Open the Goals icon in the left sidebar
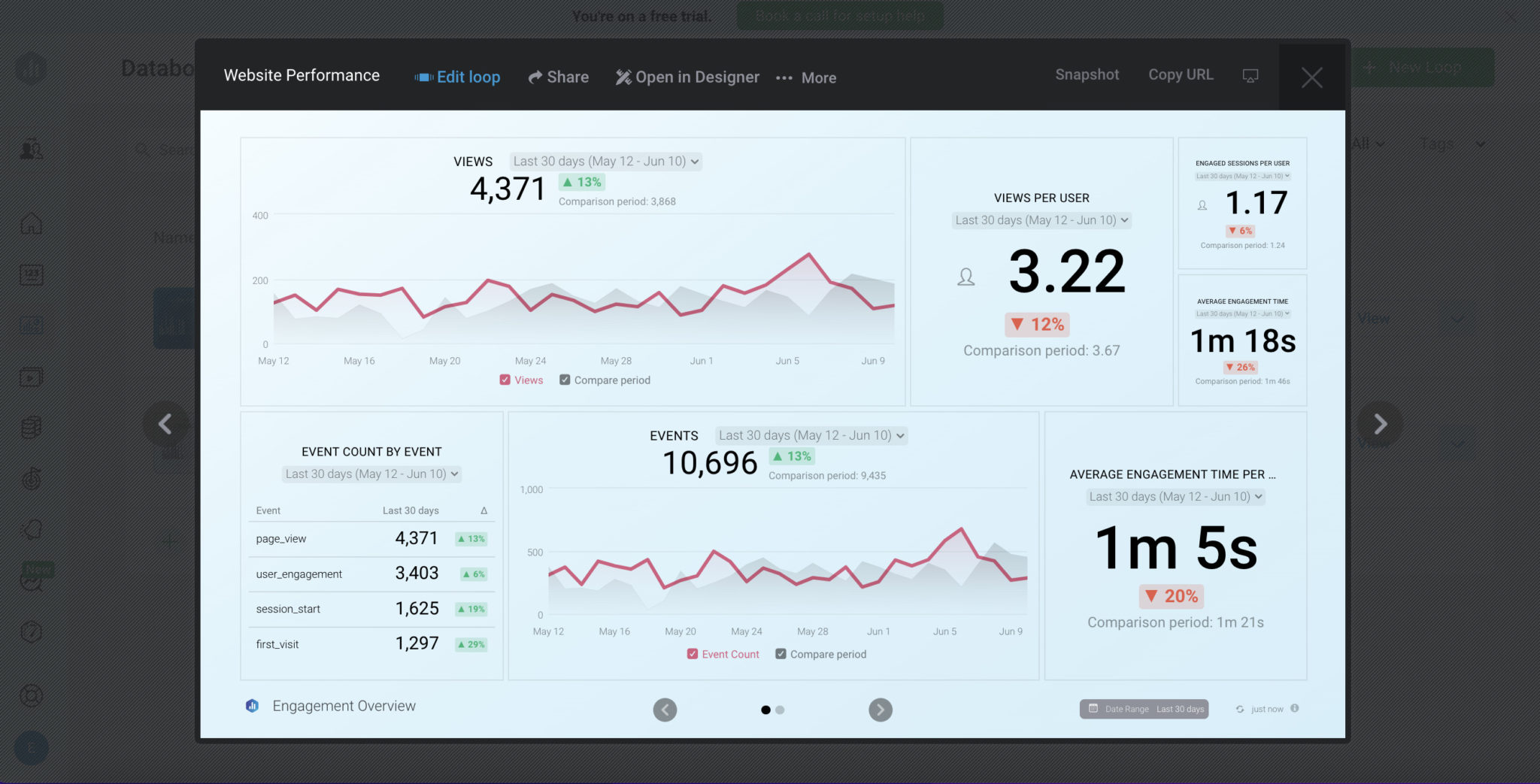 pos(31,479)
